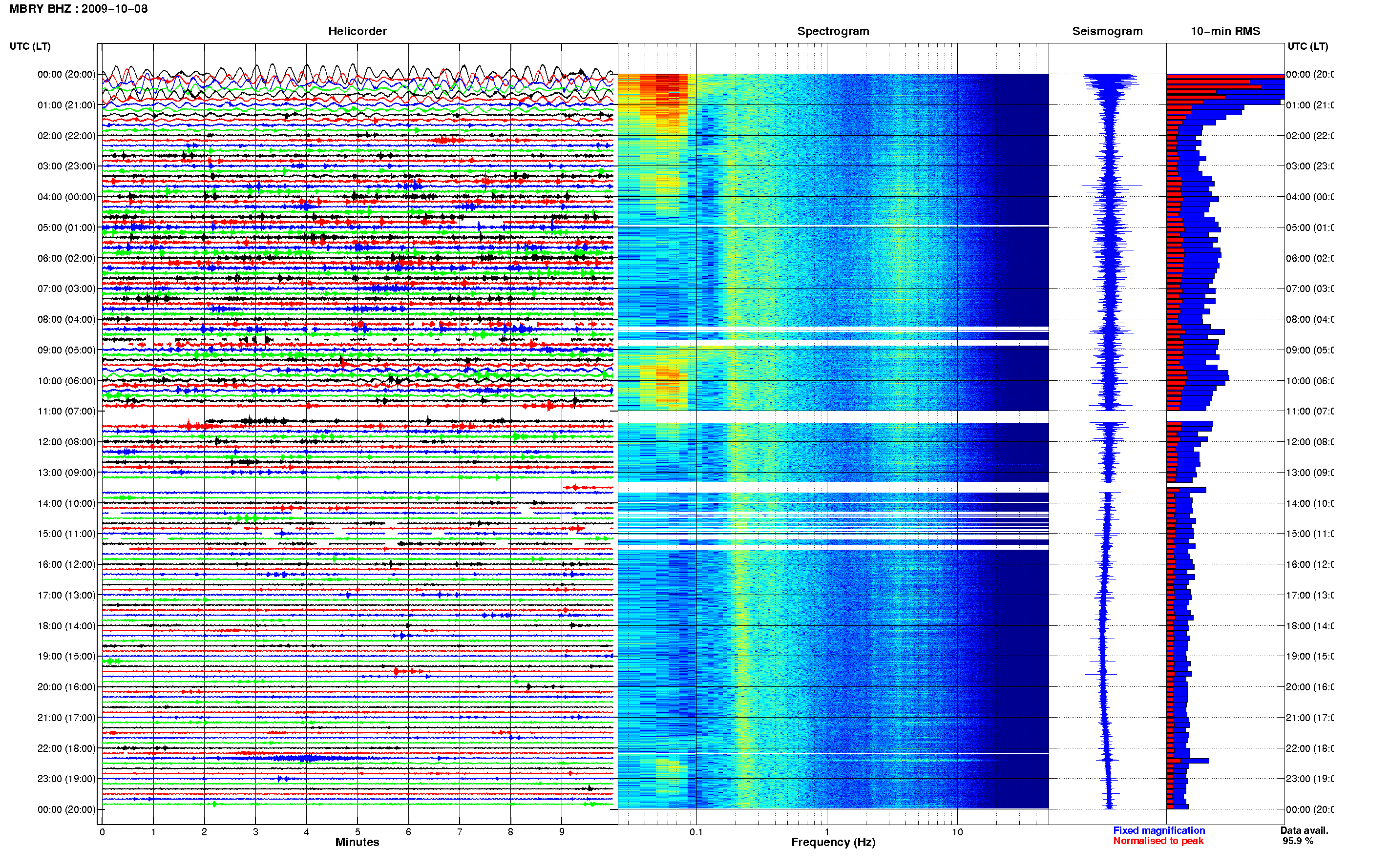This screenshot has width=1389, height=868.
Task: Click the left '09:00 (05:00)' time label
Action: click(66, 350)
